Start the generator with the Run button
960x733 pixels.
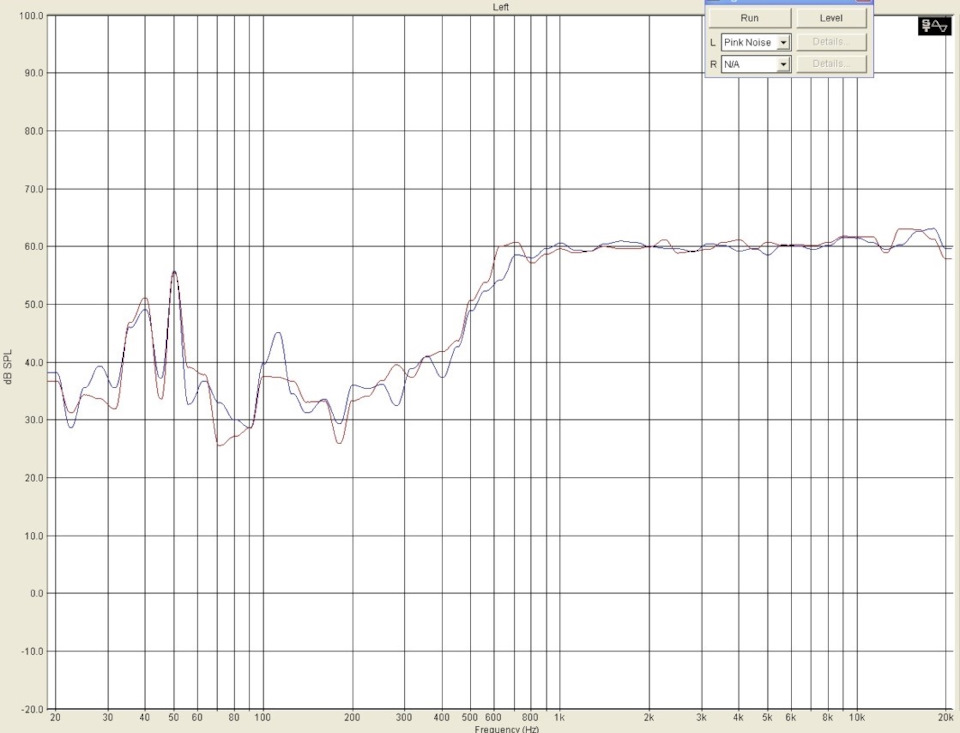click(749, 18)
